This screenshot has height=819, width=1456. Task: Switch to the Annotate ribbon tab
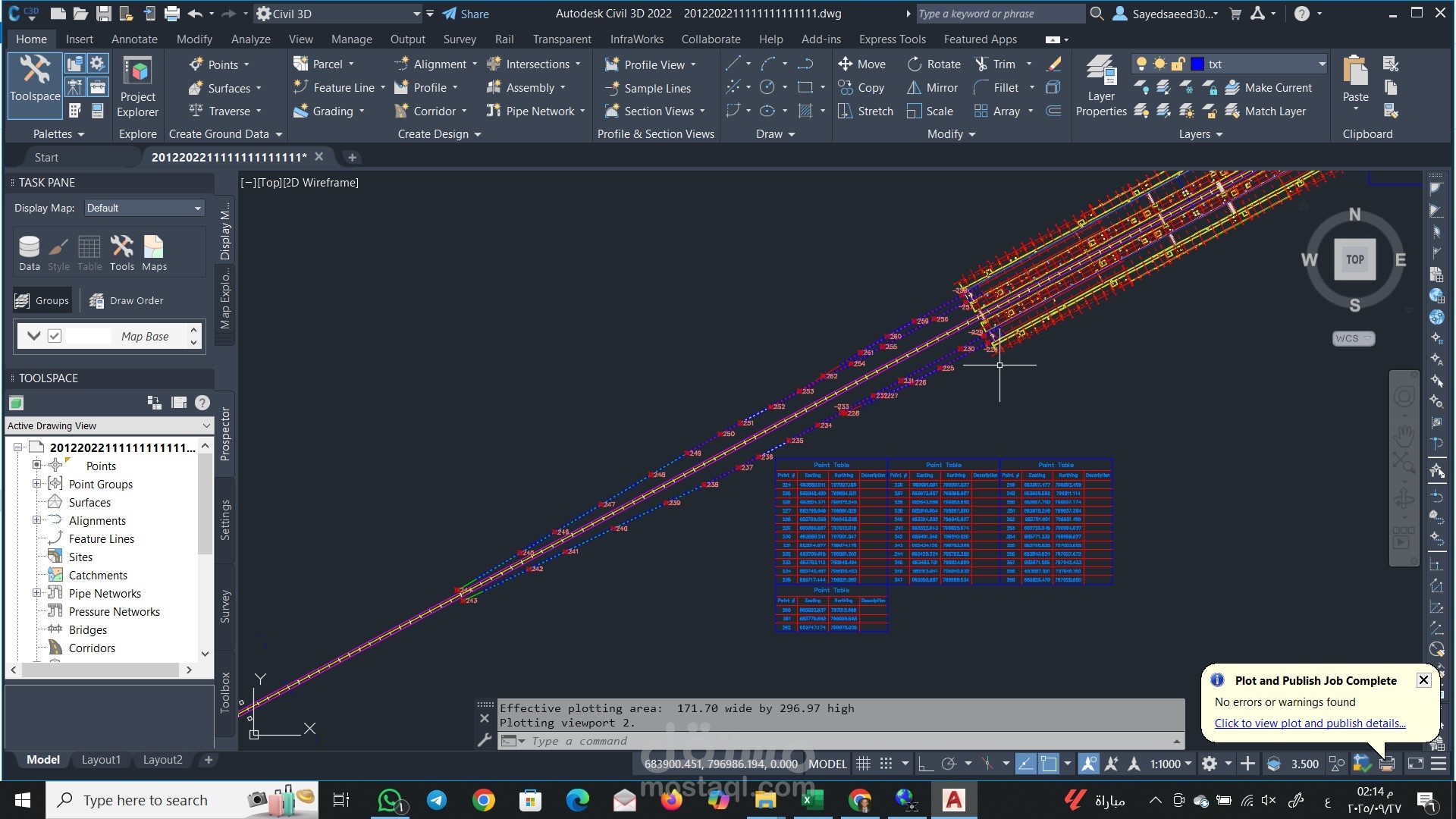point(134,39)
